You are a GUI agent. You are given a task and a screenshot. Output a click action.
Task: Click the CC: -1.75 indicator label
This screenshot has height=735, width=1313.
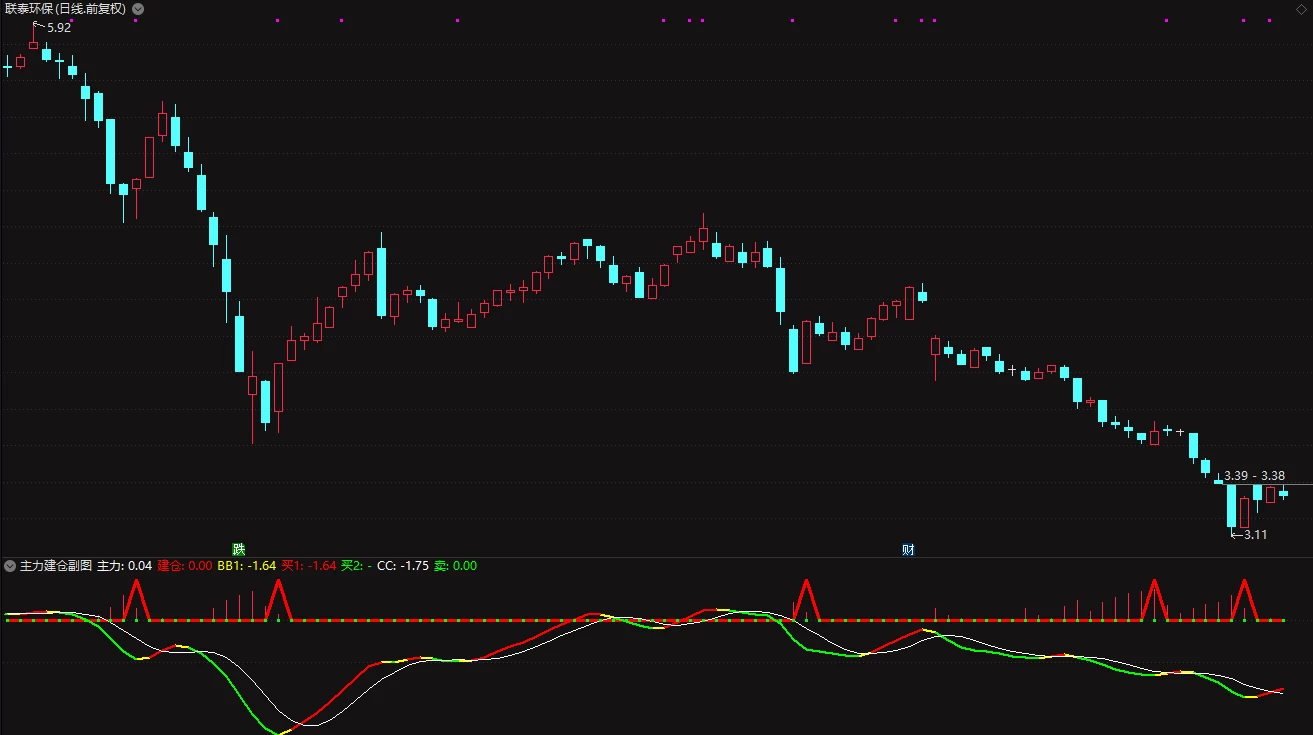coord(403,566)
